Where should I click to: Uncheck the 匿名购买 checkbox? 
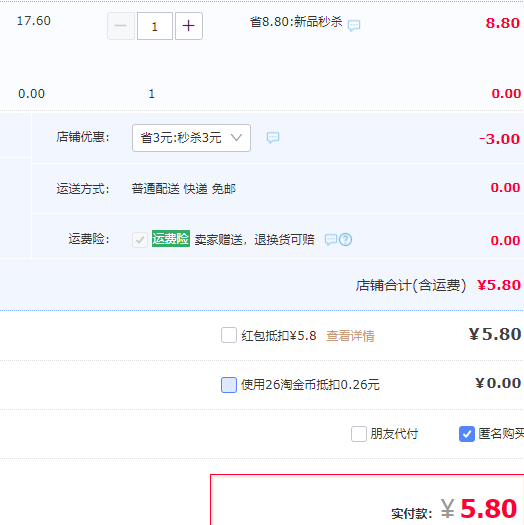coord(467,434)
